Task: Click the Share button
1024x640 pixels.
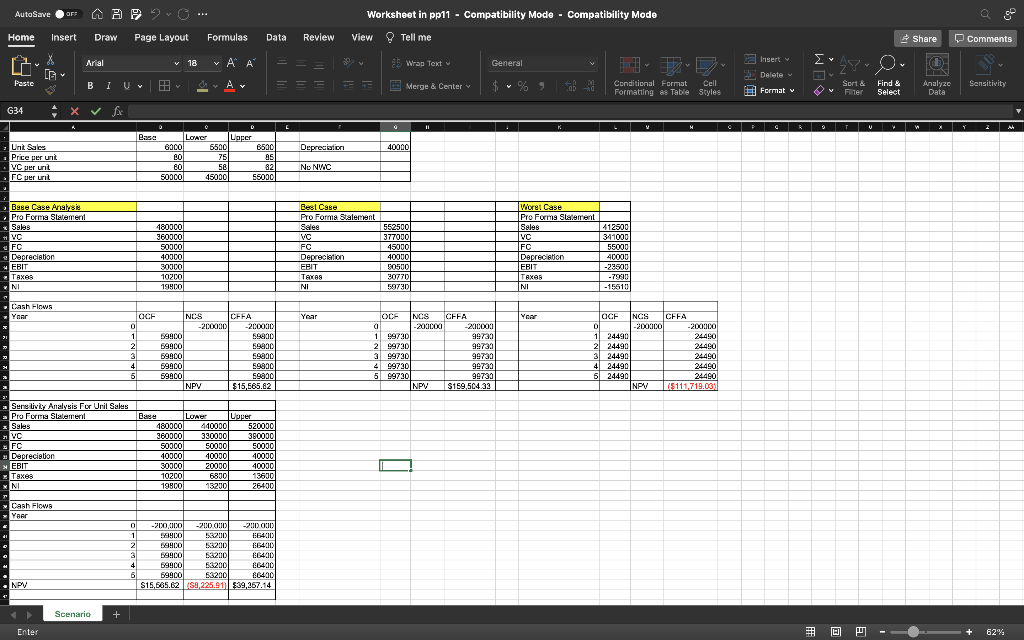Action: pyautogui.click(x=917, y=38)
